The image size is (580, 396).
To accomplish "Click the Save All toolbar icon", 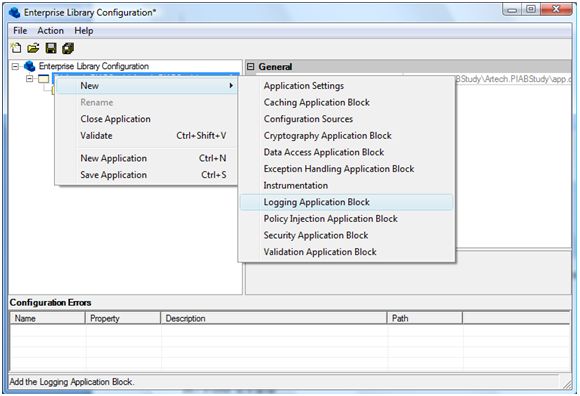I will point(68,48).
